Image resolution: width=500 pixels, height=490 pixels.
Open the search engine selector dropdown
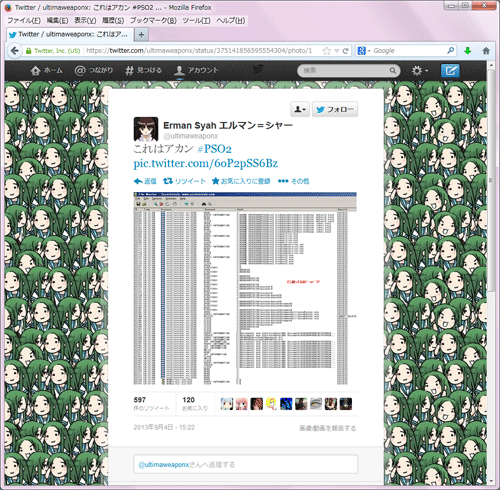[x=364, y=51]
